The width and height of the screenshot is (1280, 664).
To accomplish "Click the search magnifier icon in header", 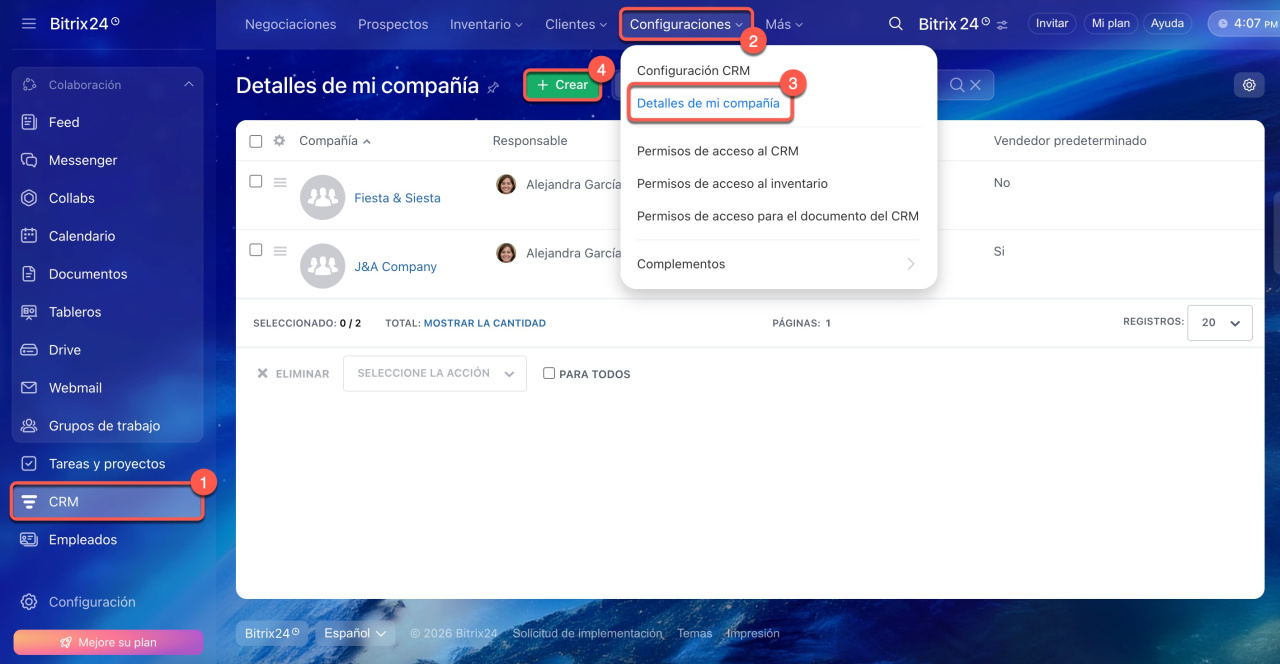I will [896, 24].
